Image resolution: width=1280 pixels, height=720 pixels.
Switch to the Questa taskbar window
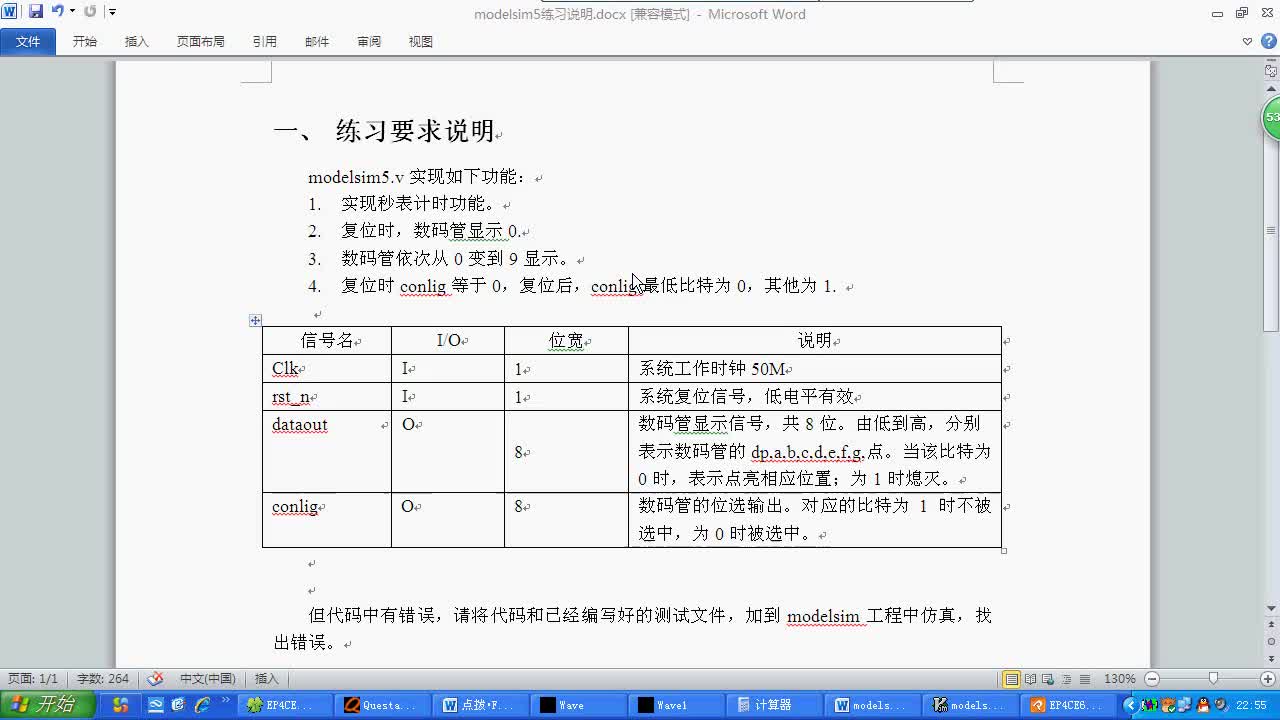tap(381, 705)
